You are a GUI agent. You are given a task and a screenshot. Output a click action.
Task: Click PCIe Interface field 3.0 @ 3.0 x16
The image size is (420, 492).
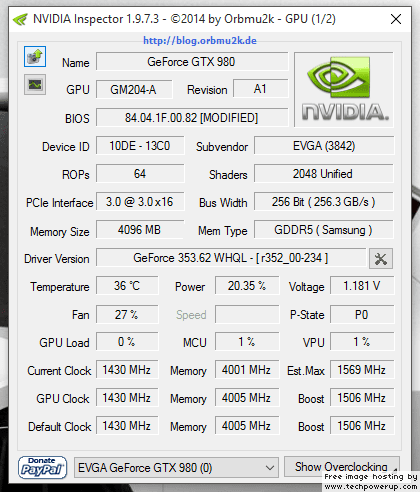(140, 202)
